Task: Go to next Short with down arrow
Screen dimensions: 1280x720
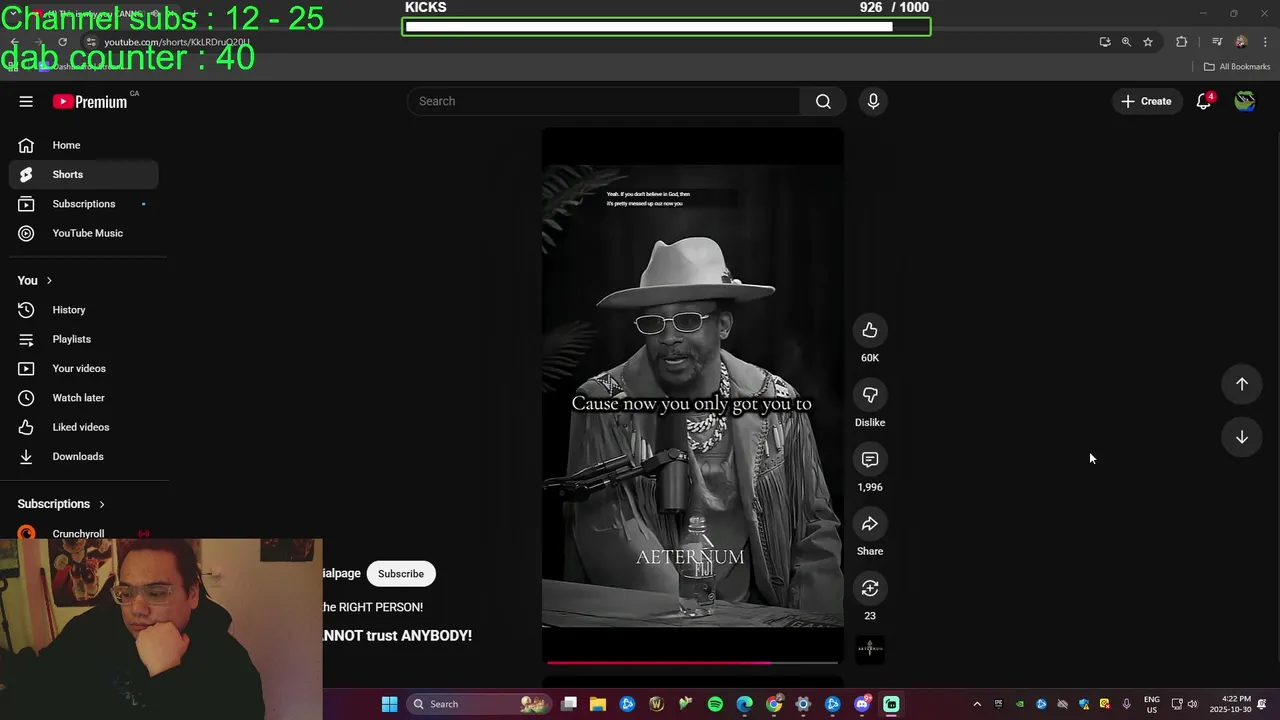Action: click(1241, 437)
